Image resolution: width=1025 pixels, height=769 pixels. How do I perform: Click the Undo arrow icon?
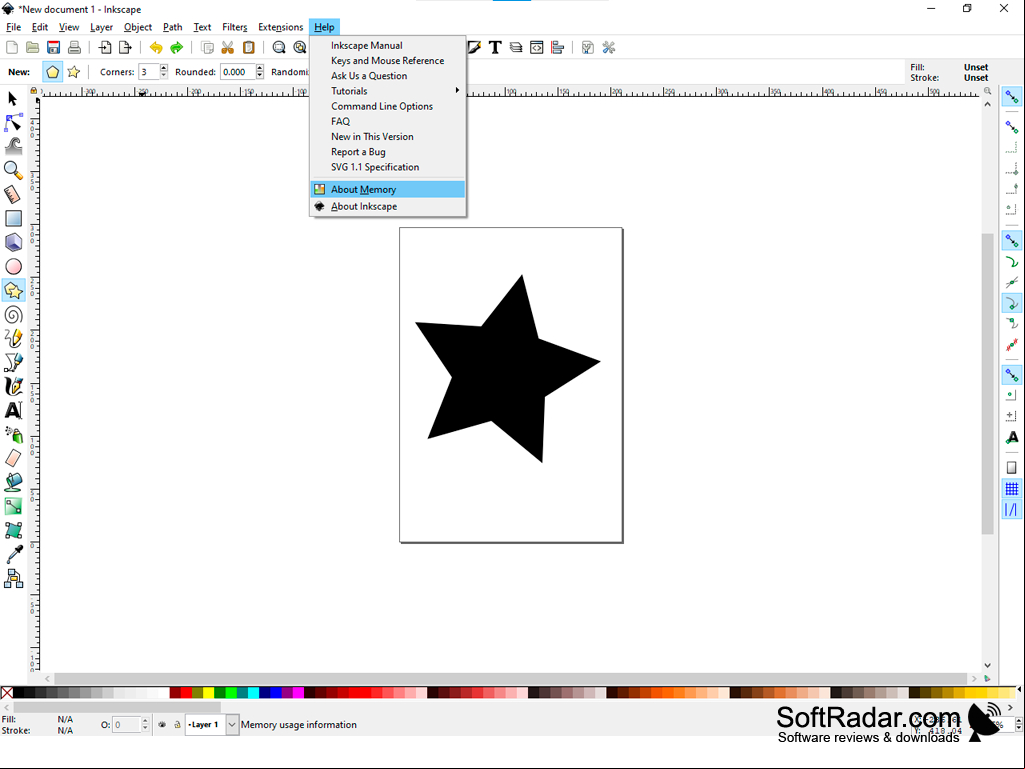(156, 47)
